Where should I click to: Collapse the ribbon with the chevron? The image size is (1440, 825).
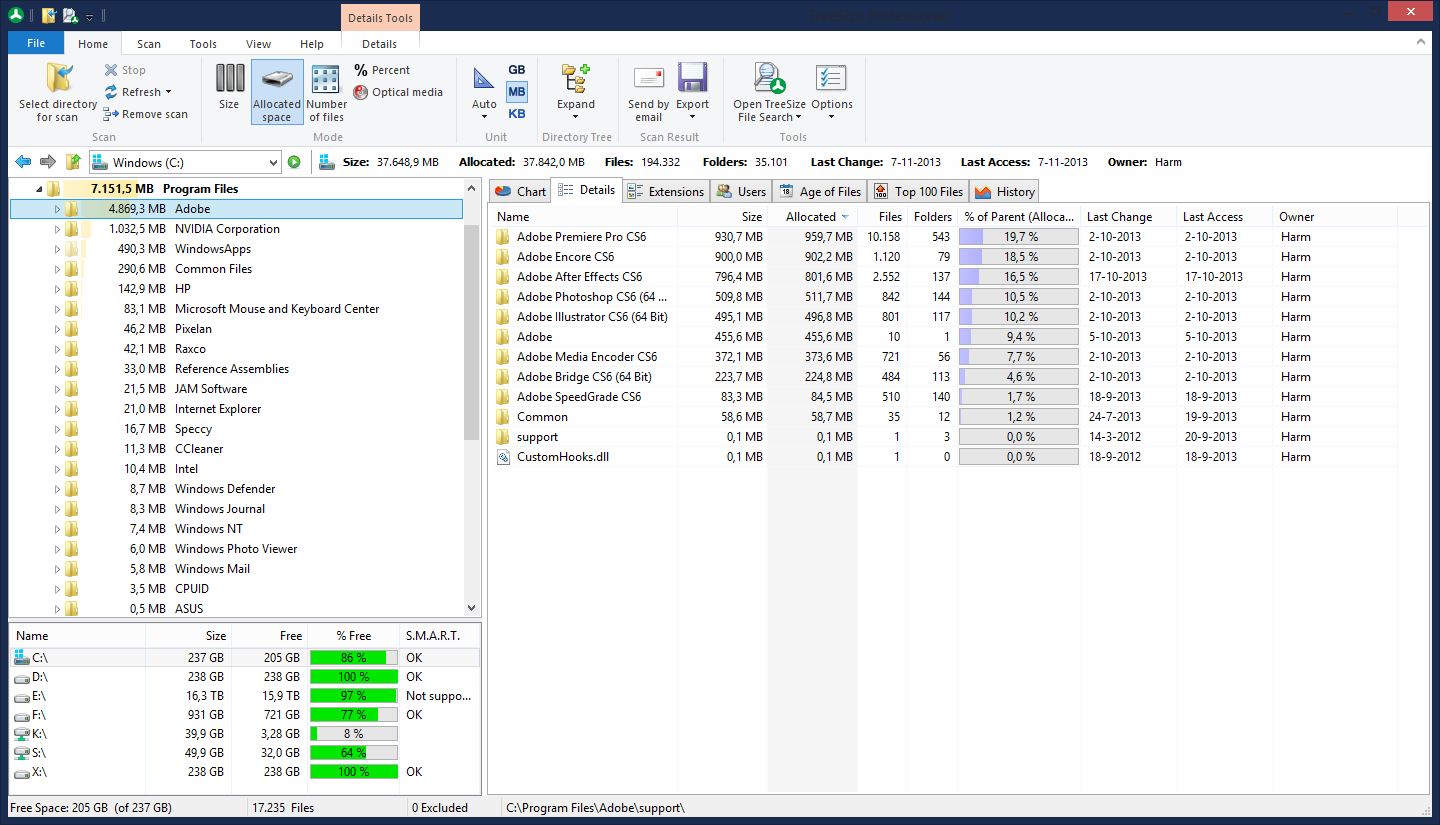[1421, 43]
